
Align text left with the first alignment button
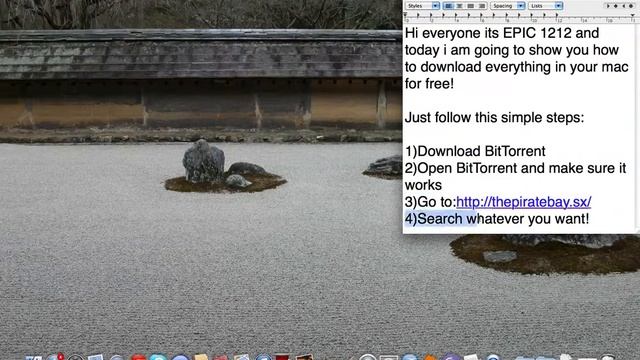tap(448, 6)
